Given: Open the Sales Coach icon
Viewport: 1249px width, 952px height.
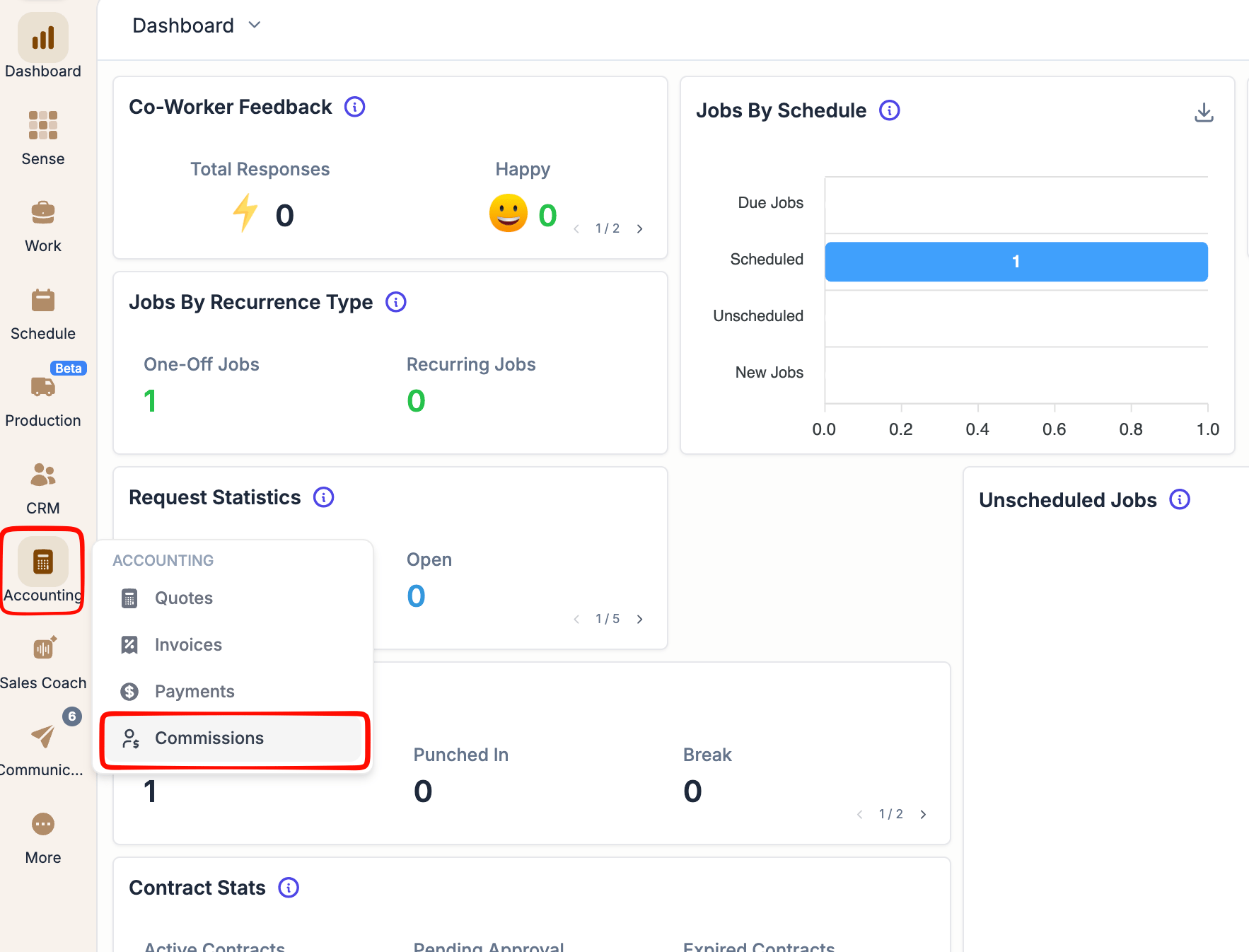Looking at the screenshot, I should click(42, 649).
